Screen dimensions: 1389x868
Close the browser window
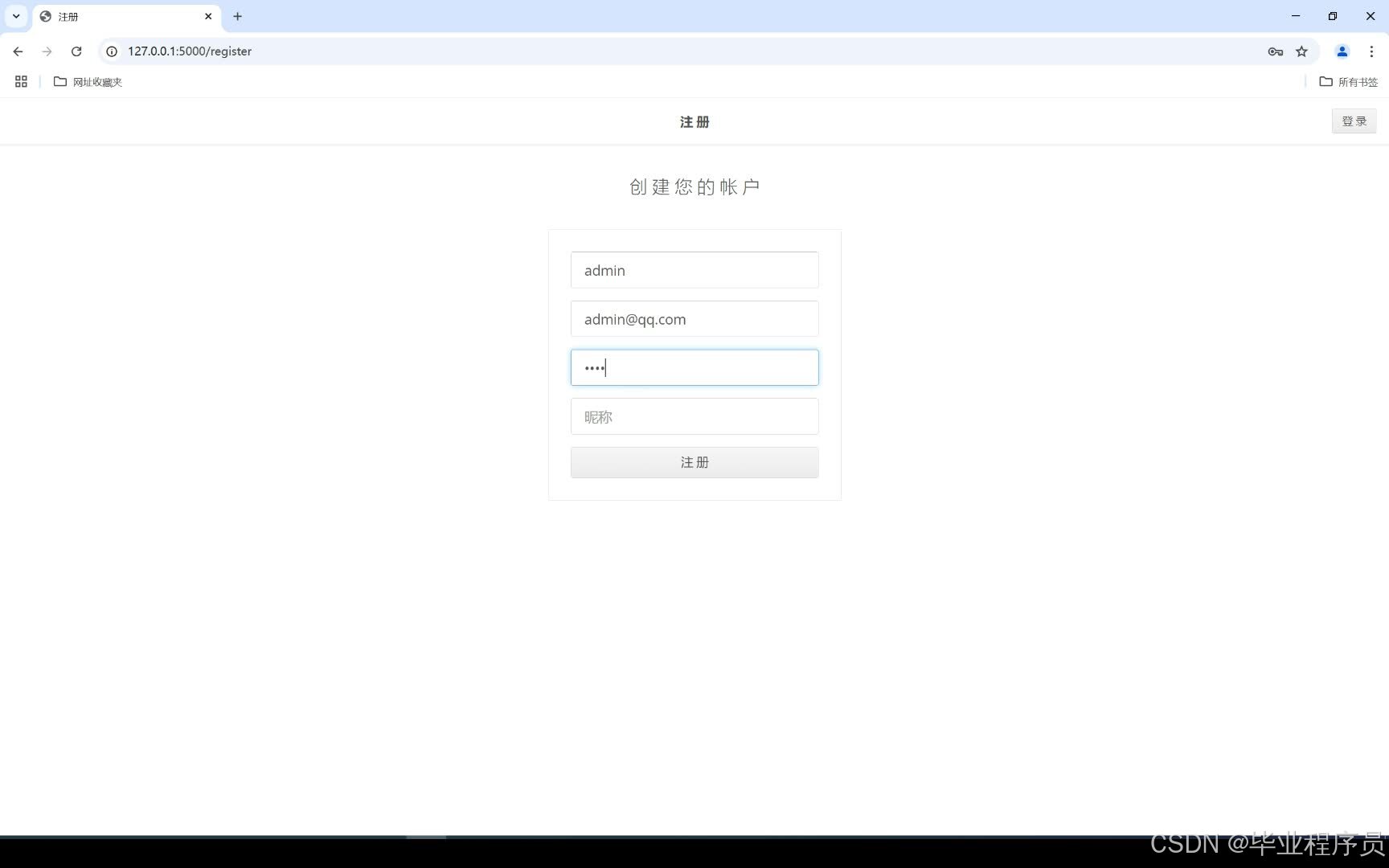[1370, 16]
